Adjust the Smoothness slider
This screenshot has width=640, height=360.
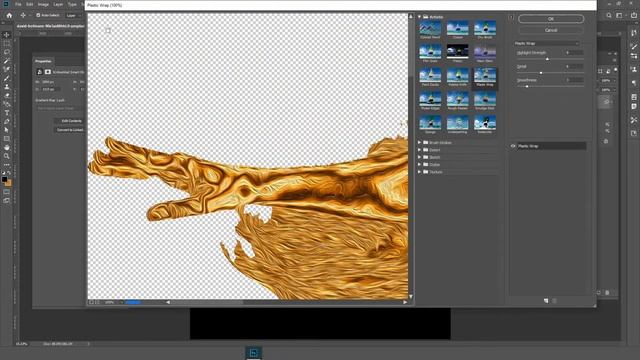(x=527, y=87)
